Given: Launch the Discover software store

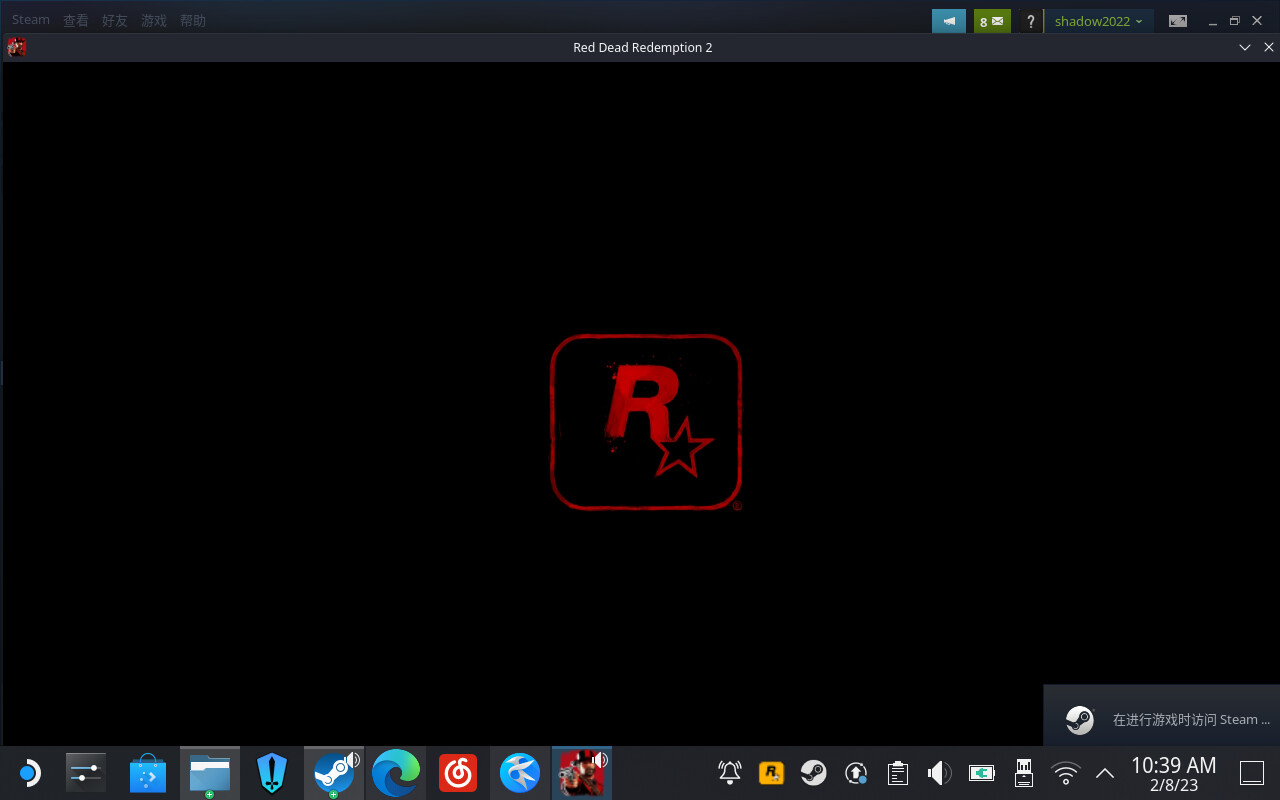Looking at the screenshot, I should click(148, 773).
